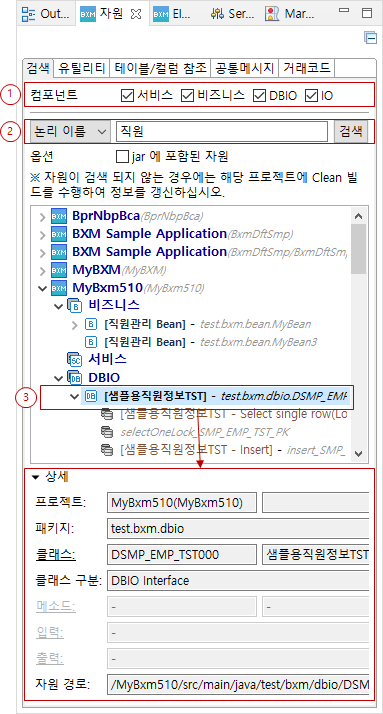
Task: Click the tree scrollbar down arrow
Action: click(x=359, y=454)
